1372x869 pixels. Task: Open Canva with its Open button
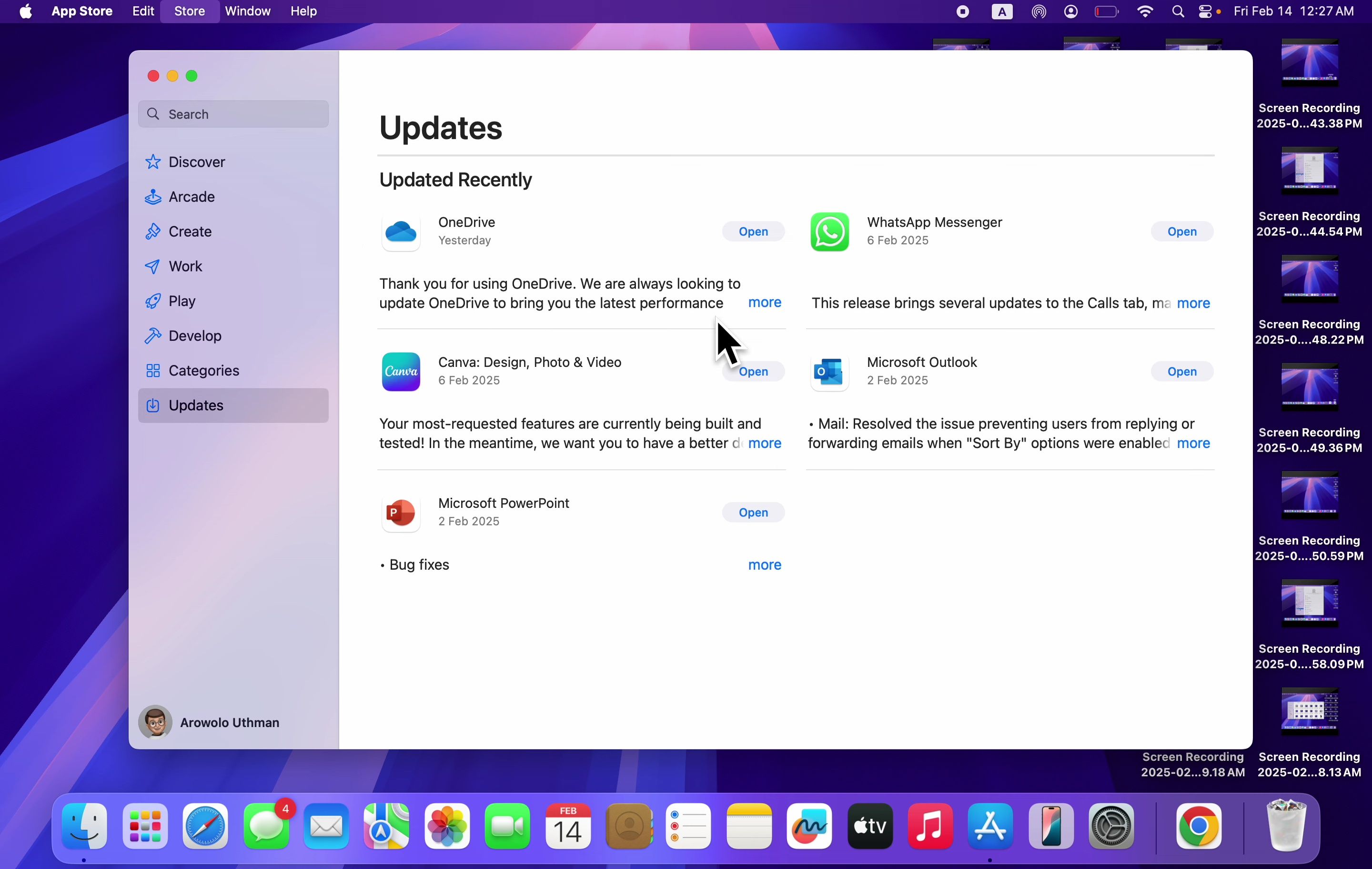(753, 372)
